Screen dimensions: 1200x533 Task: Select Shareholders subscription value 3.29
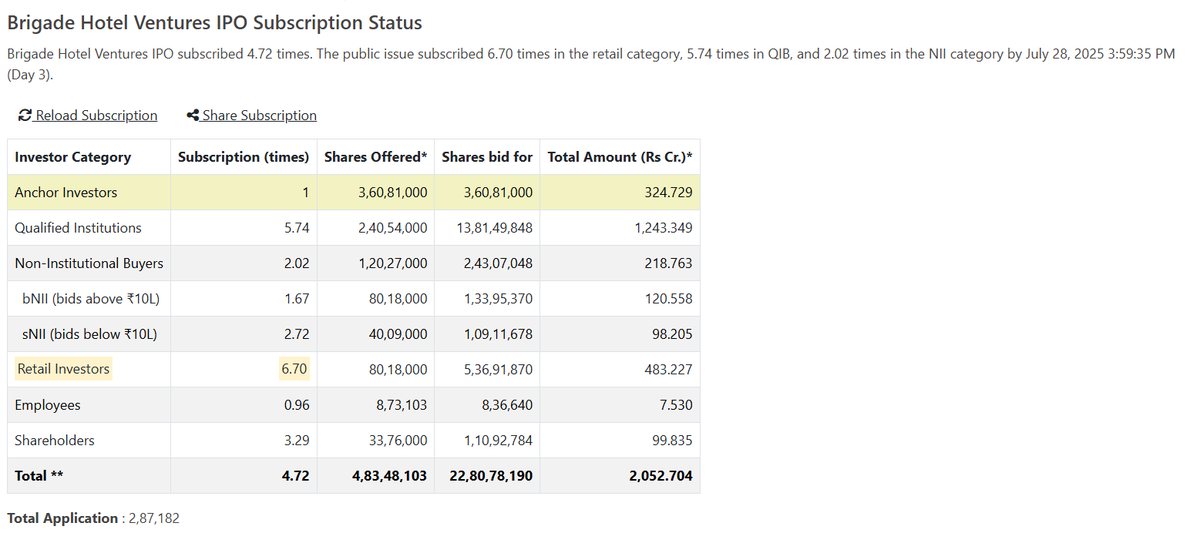tap(296, 440)
